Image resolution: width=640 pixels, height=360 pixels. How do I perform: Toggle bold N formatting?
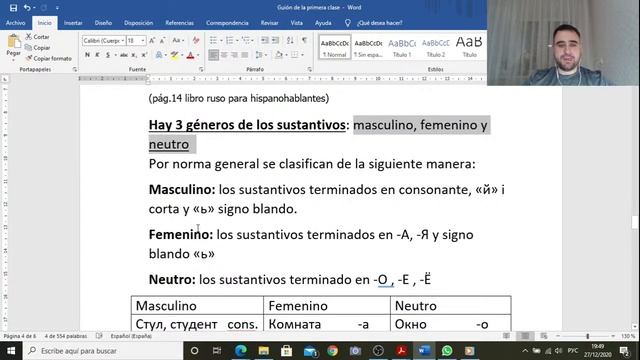(87, 55)
